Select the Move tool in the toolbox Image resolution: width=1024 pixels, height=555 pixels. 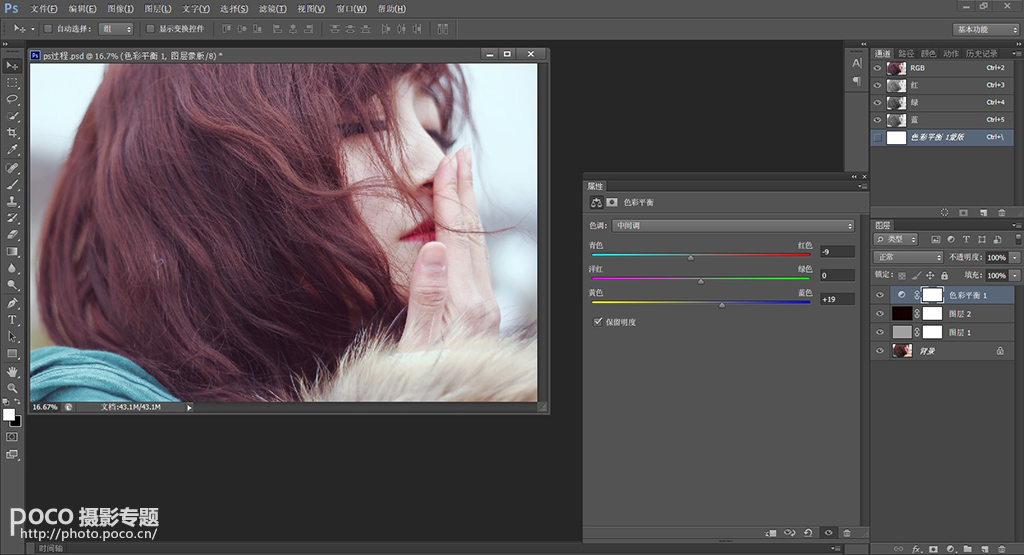pyautogui.click(x=12, y=66)
